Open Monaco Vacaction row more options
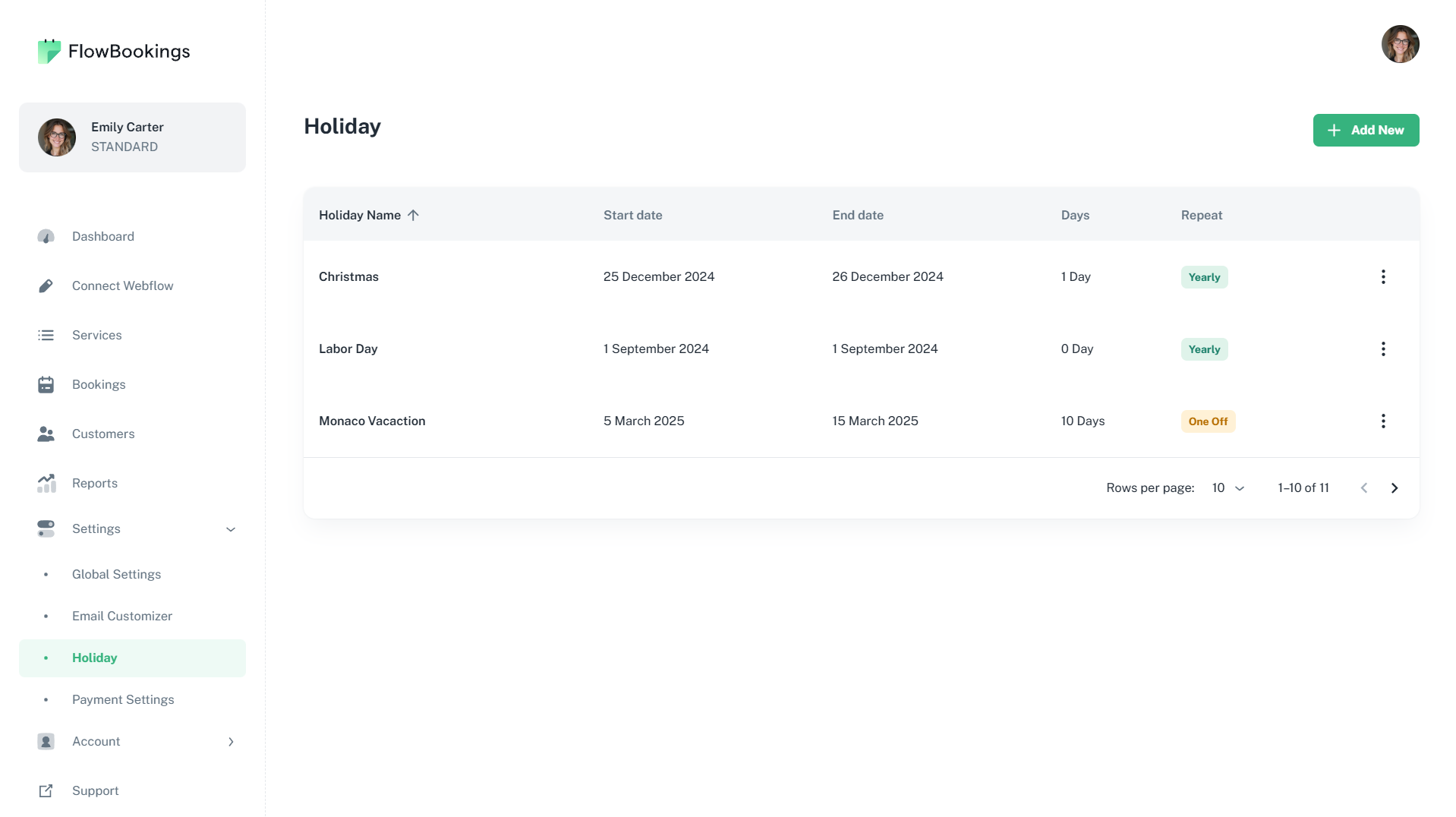 tap(1382, 421)
